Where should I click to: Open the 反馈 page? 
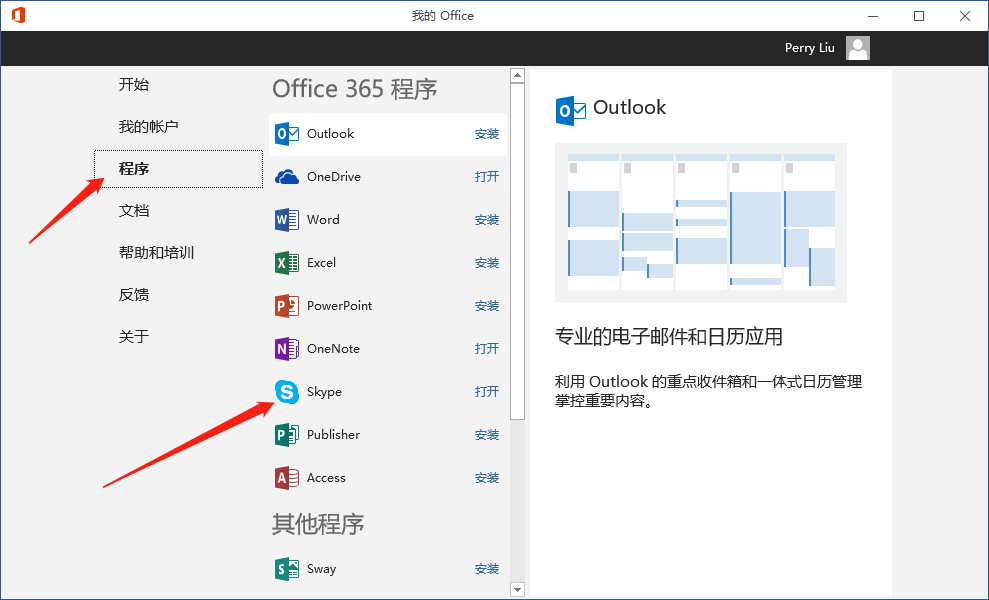coord(134,295)
